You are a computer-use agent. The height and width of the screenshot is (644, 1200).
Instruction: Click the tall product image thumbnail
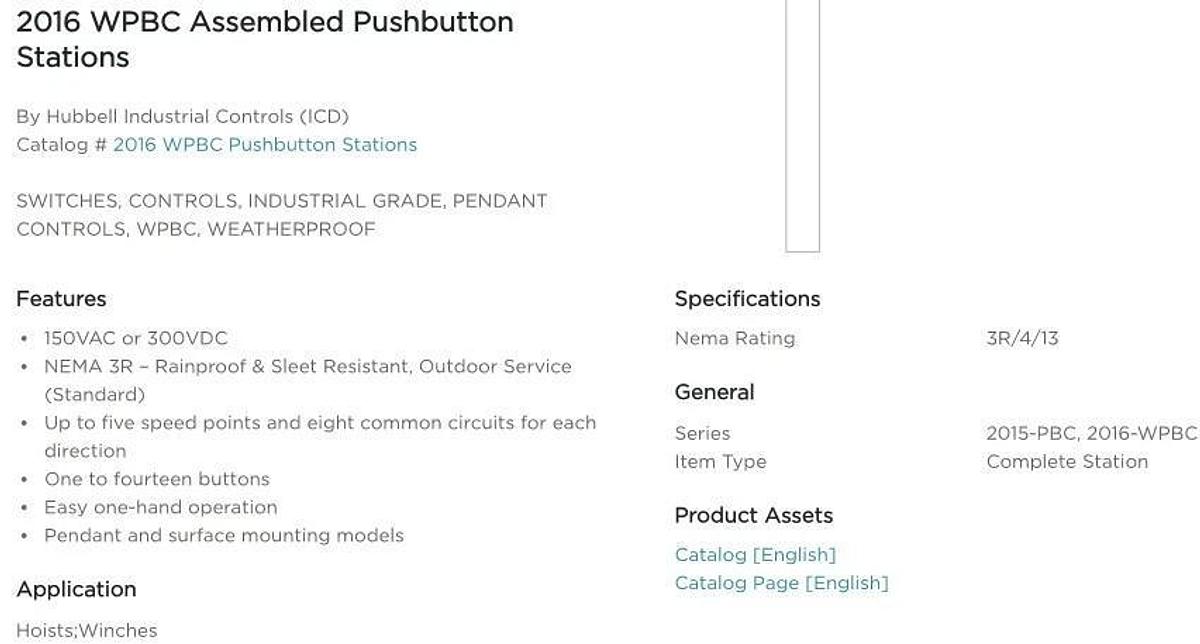pos(802,126)
